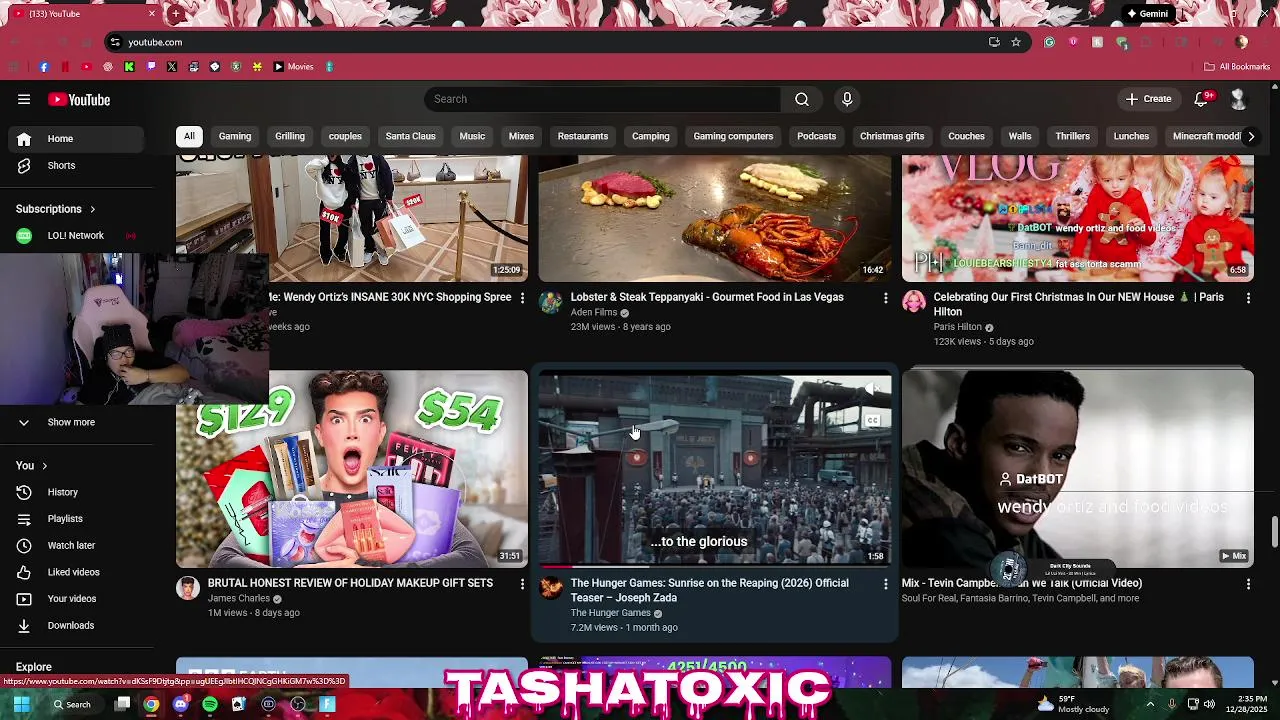Screen dimensions: 1280x720
Task: Open Playlists in the sidebar
Action: (x=65, y=519)
